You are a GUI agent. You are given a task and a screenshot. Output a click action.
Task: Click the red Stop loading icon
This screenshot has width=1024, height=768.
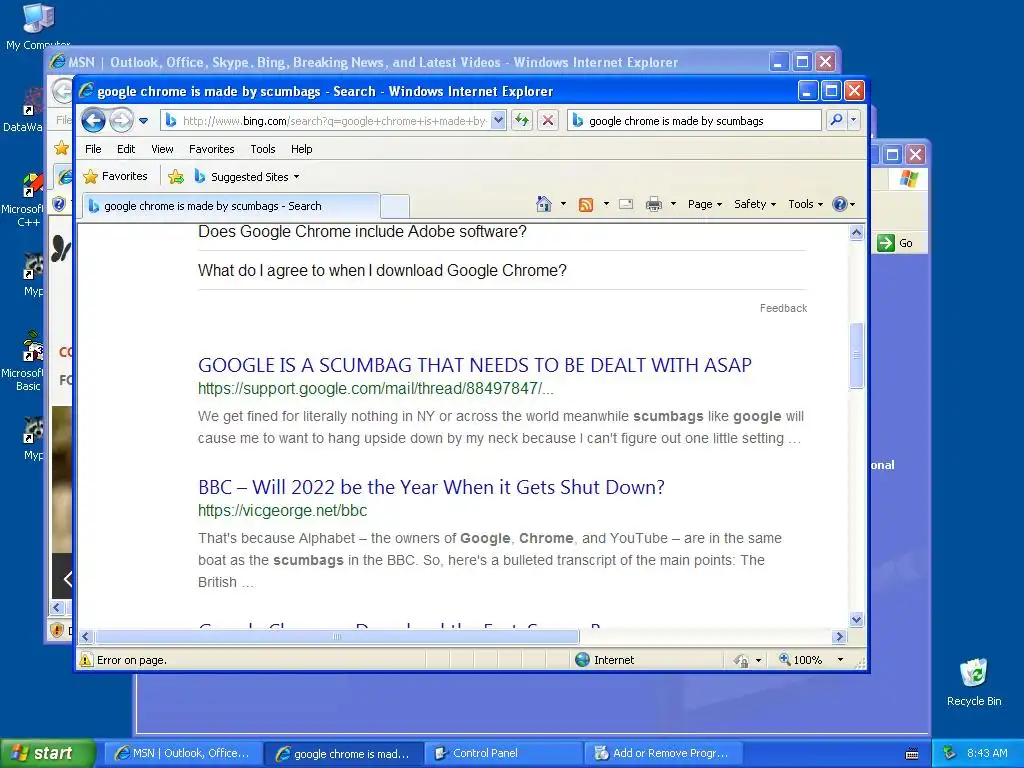[x=548, y=120]
